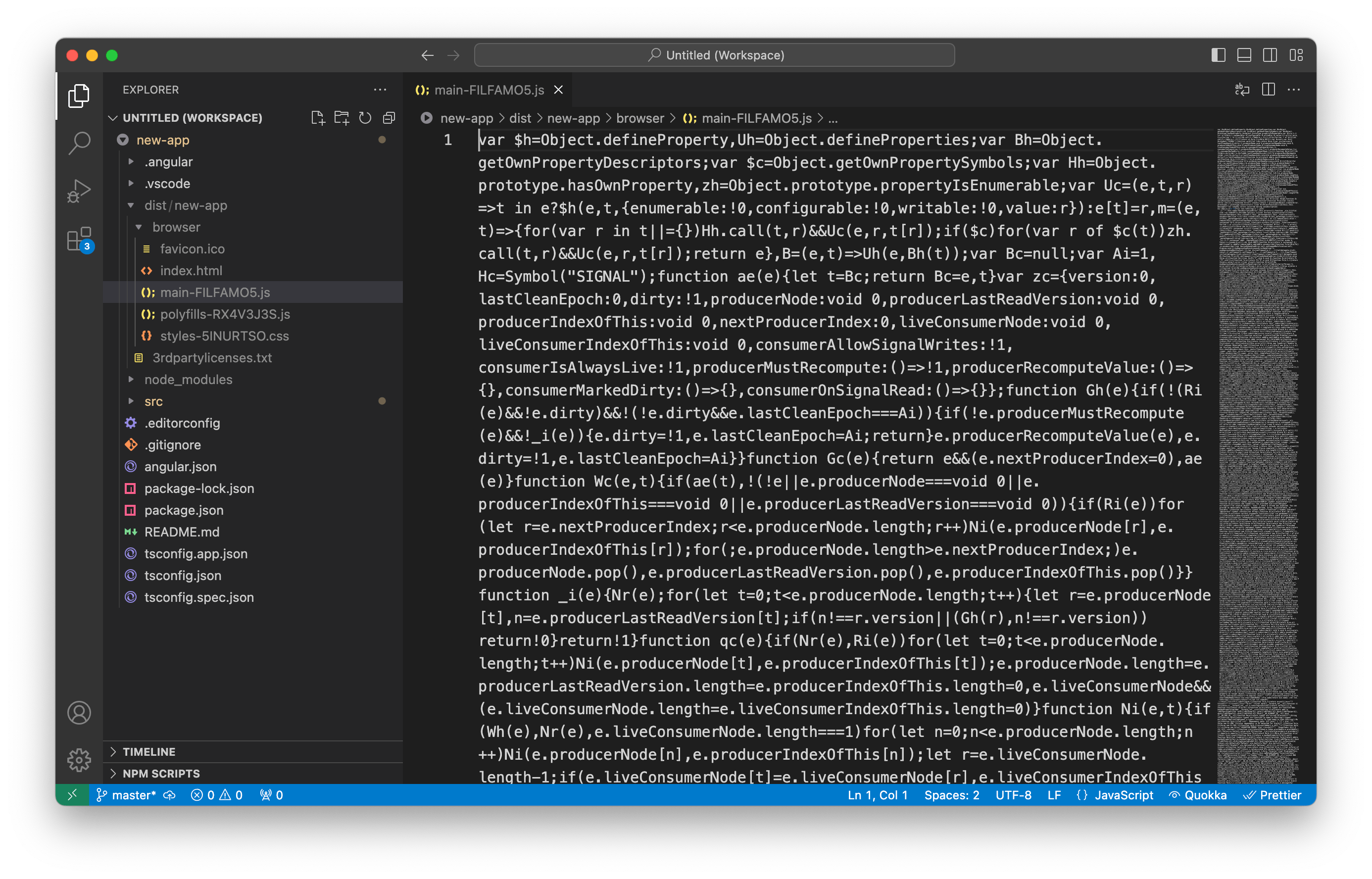This screenshot has width=1372, height=879.
Task: Toggle the bottom panel visibility
Action: pos(1244,55)
